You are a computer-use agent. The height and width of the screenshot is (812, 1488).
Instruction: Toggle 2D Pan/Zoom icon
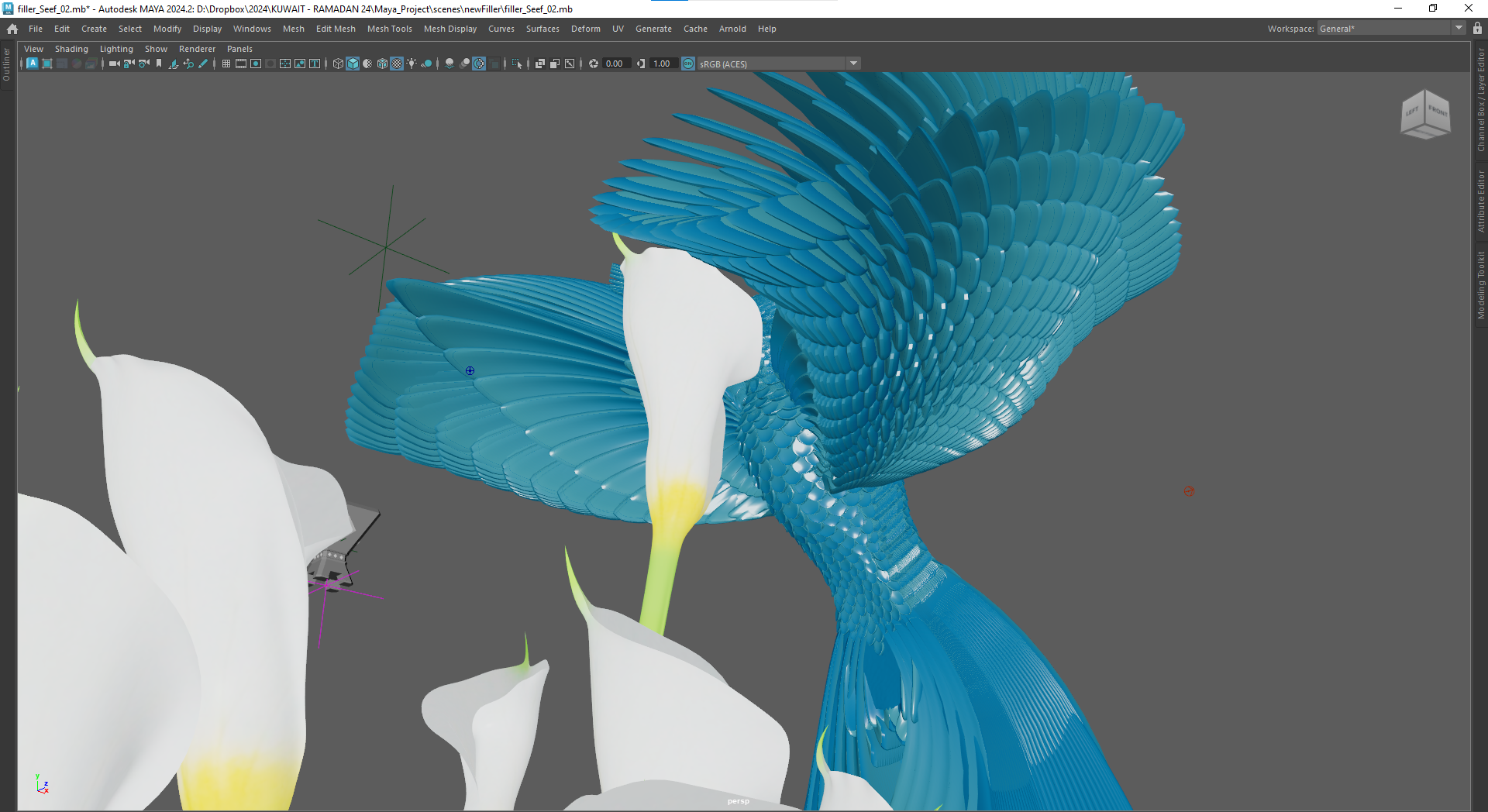click(x=188, y=64)
